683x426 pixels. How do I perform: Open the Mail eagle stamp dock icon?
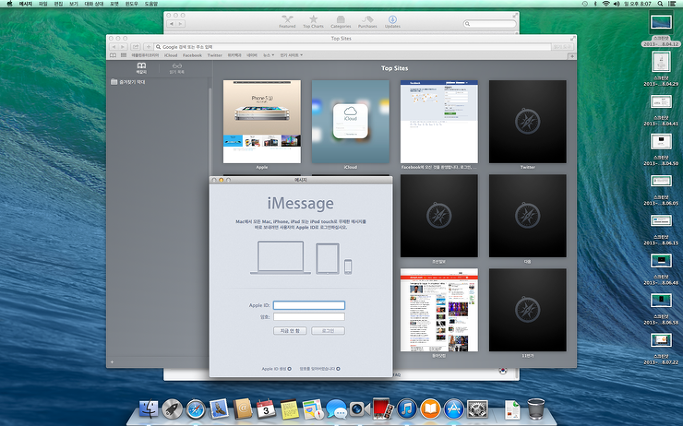pos(219,409)
